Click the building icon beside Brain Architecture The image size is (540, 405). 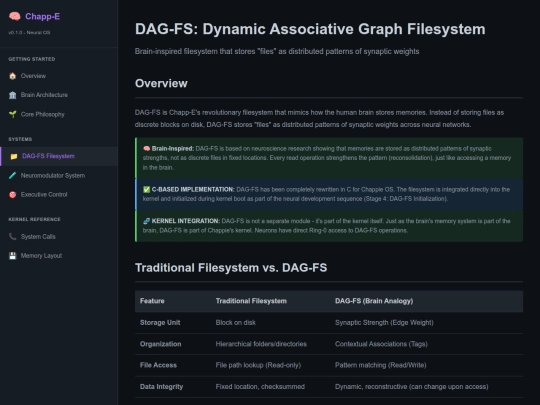tap(13, 95)
